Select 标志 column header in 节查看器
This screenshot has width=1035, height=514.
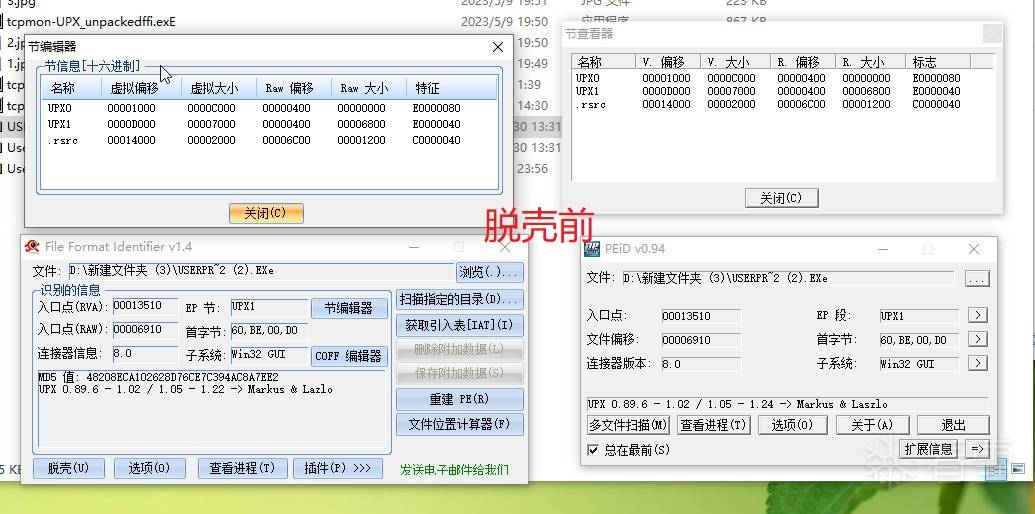(x=937, y=62)
